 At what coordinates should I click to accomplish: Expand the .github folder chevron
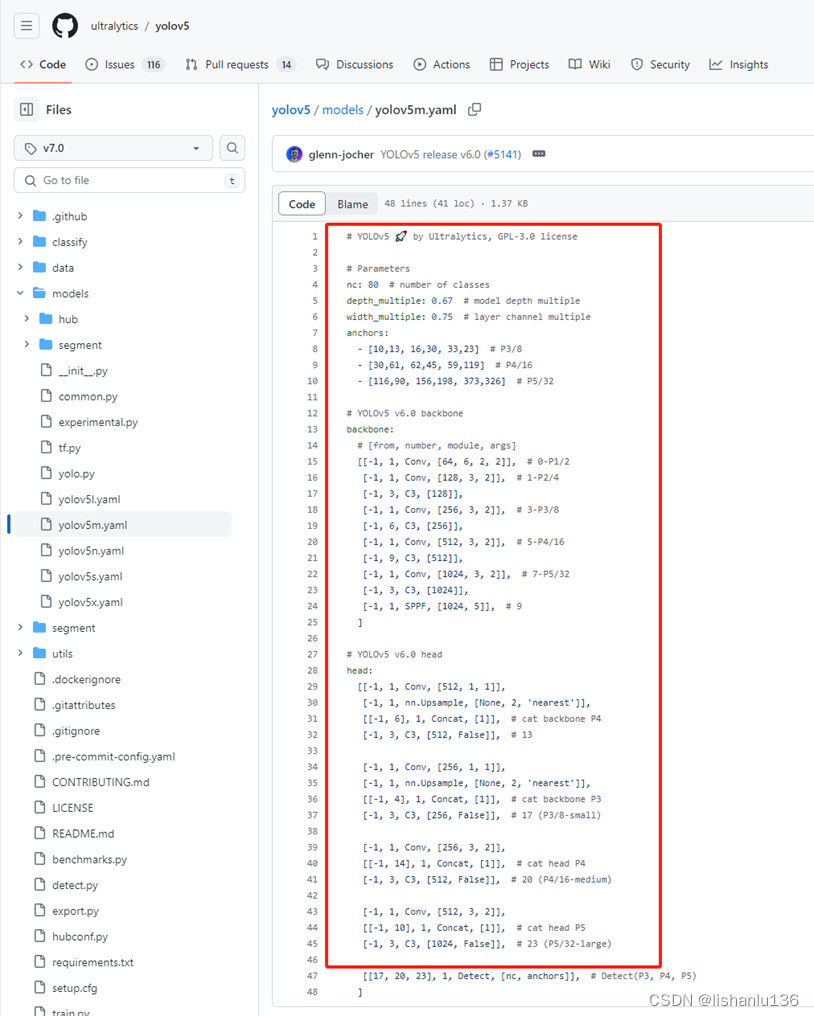20,216
